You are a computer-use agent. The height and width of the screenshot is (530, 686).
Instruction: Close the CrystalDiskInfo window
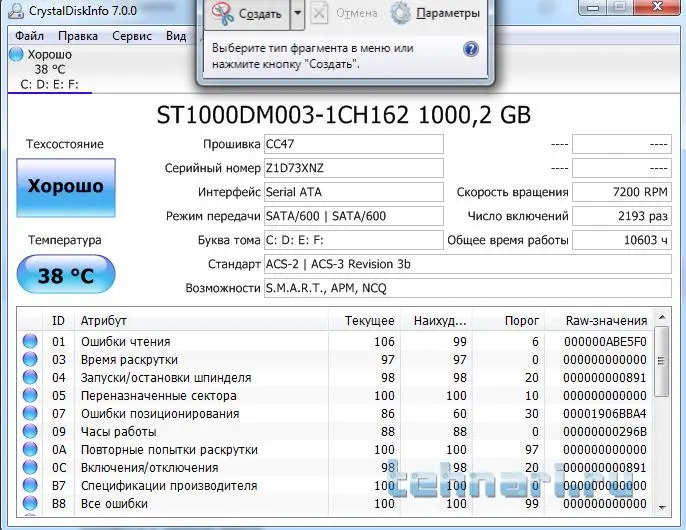[x=657, y=7]
